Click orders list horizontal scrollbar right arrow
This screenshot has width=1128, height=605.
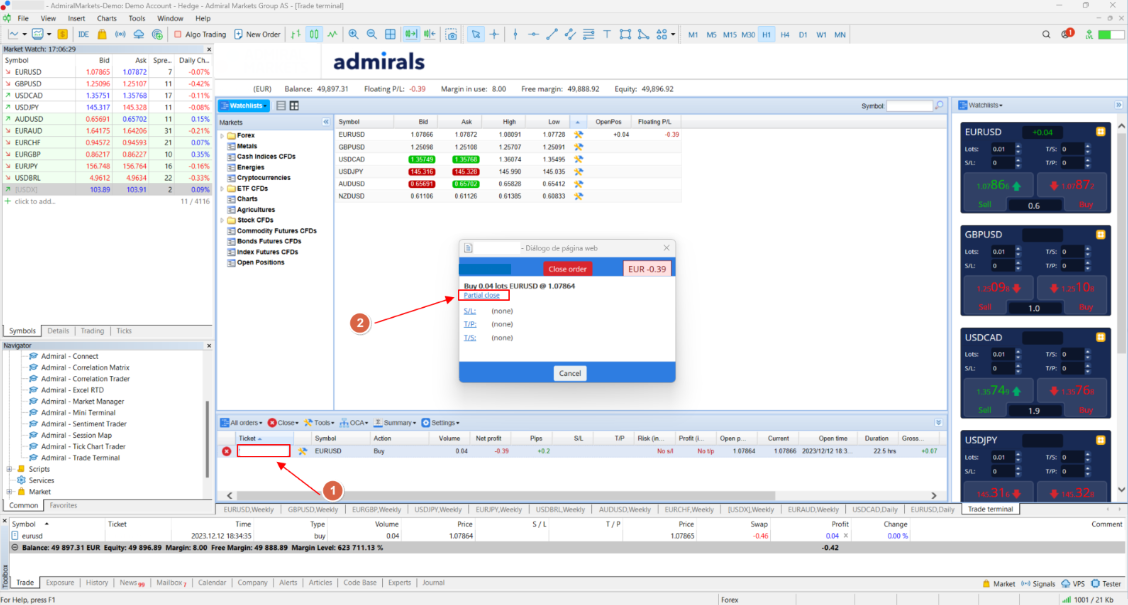point(934,496)
